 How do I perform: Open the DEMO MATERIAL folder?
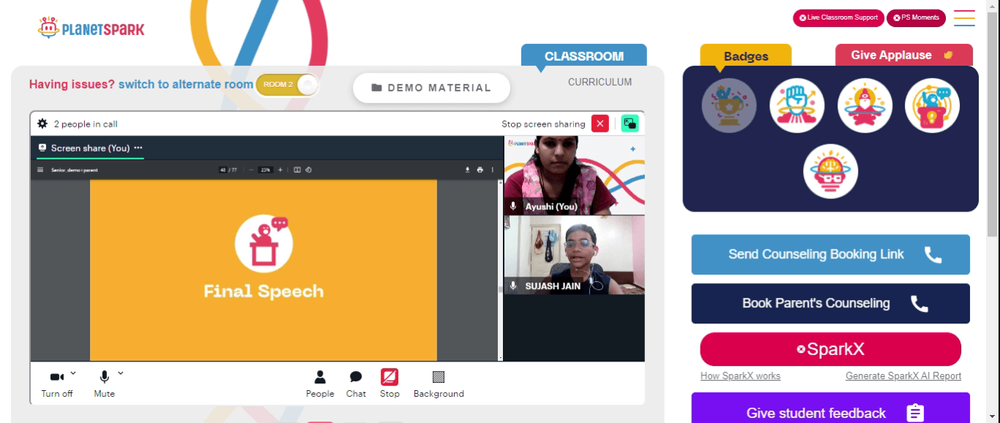pos(432,88)
